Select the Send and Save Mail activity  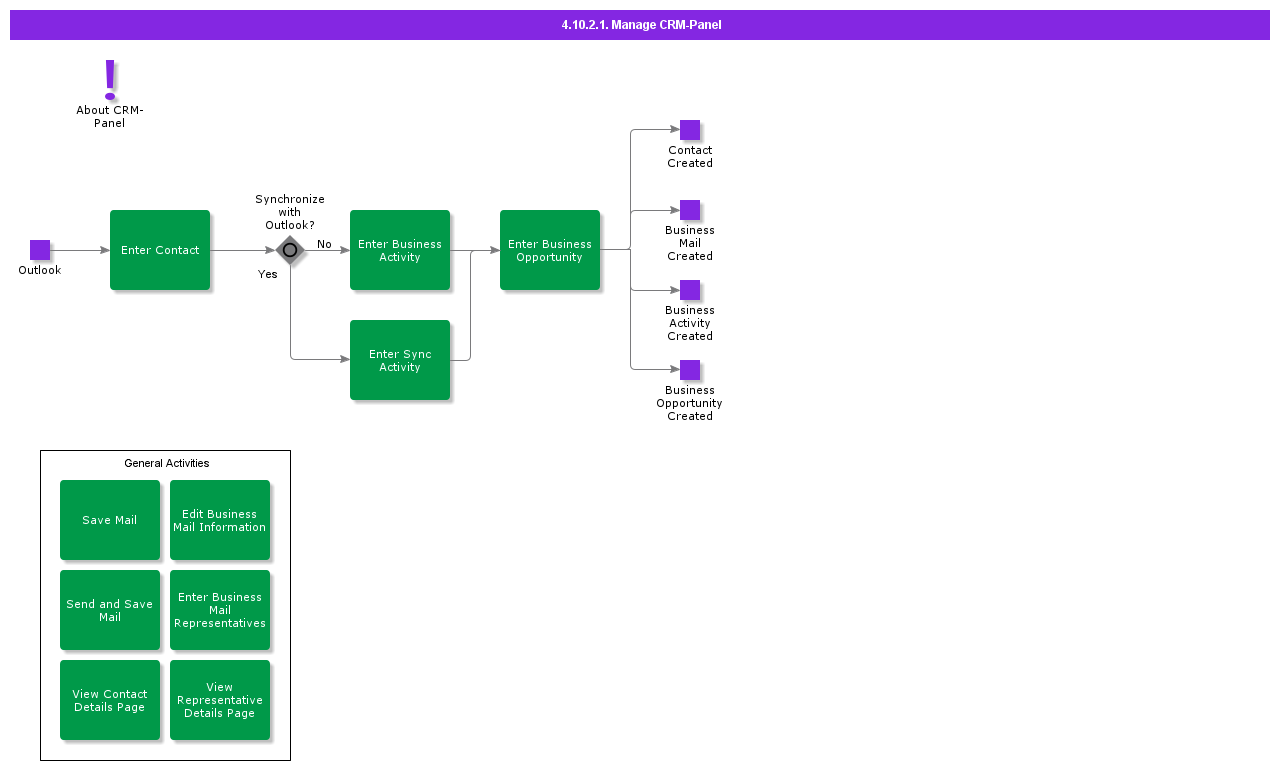[110, 610]
